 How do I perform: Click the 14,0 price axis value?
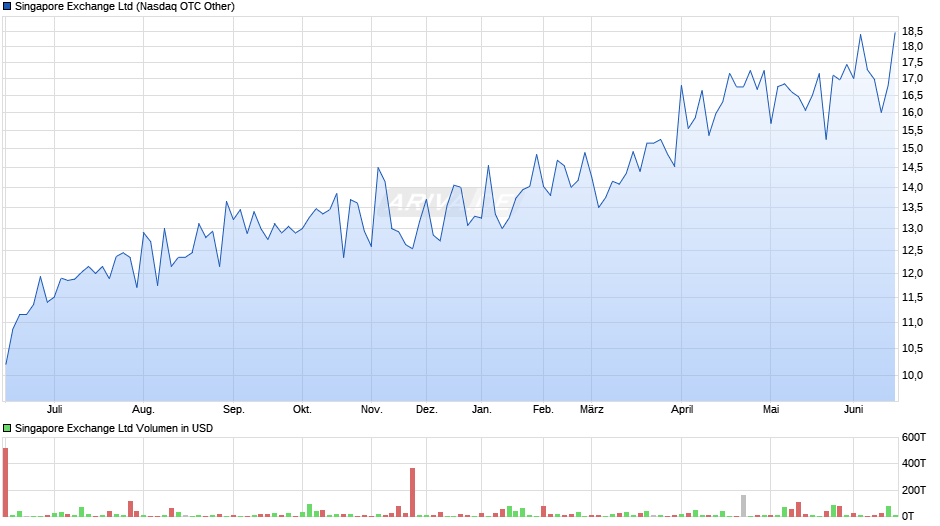pyautogui.click(x=912, y=187)
